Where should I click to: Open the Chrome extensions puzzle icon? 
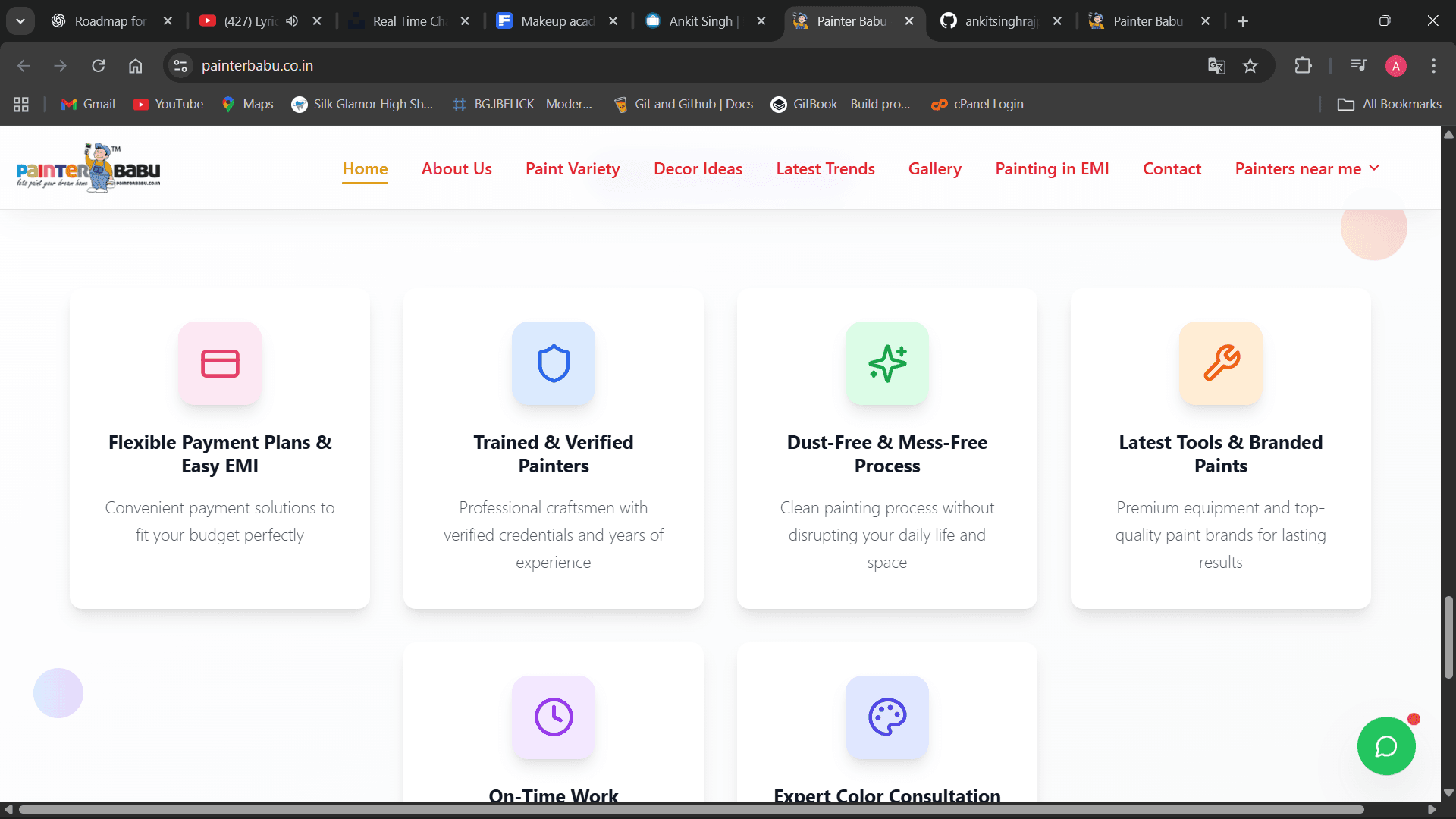tap(1303, 66)
